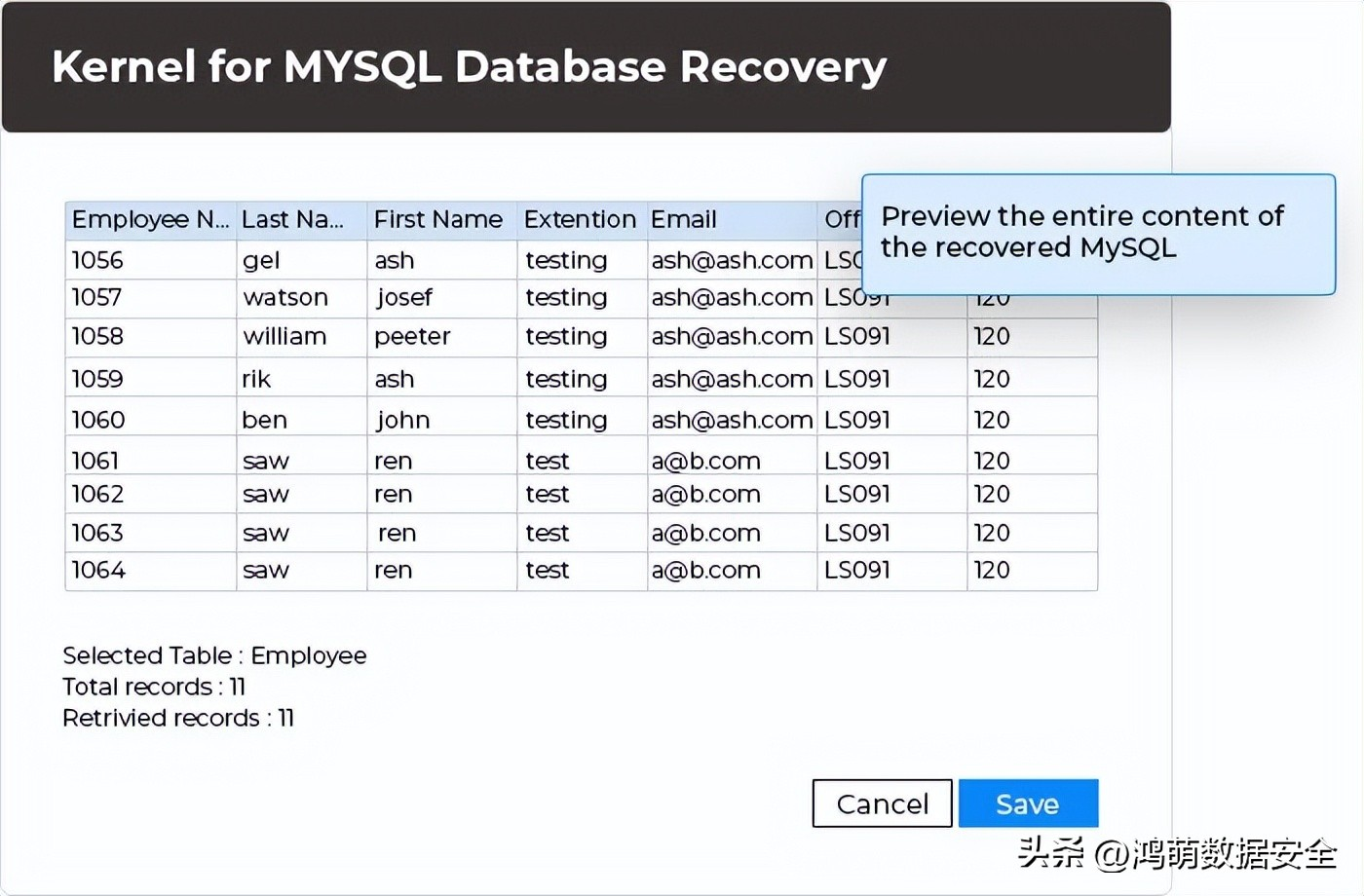Screen dimensions: 1364x896
Task: Select the Last Na... column header
Action: [302, 220]
